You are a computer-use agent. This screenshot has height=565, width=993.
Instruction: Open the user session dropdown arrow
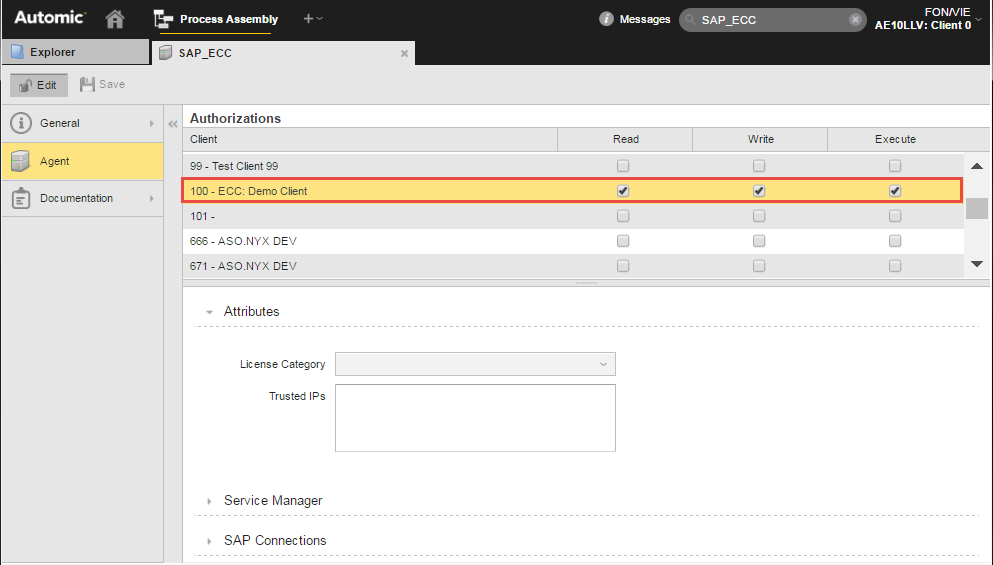click(978, 19)
